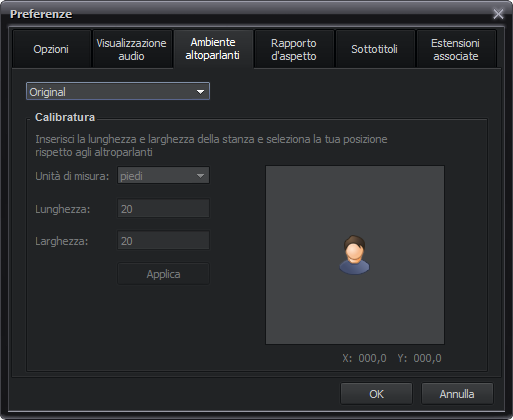
Task: Click upper-left area of room position grid
Action: [x=310, y=210]
